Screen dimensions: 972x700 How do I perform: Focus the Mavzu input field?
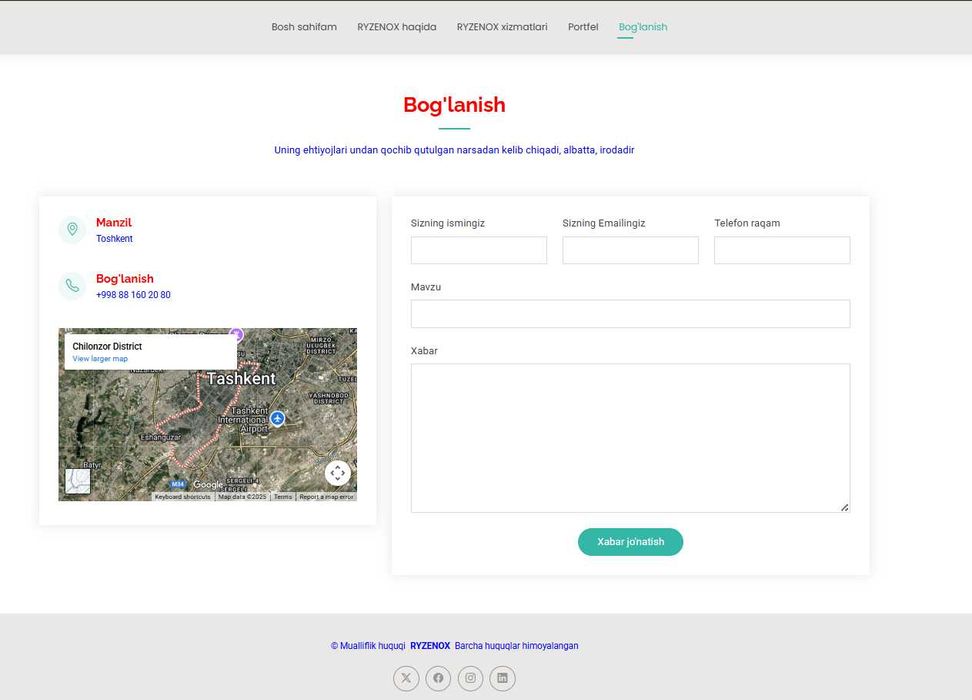click(x=630, y=314)
